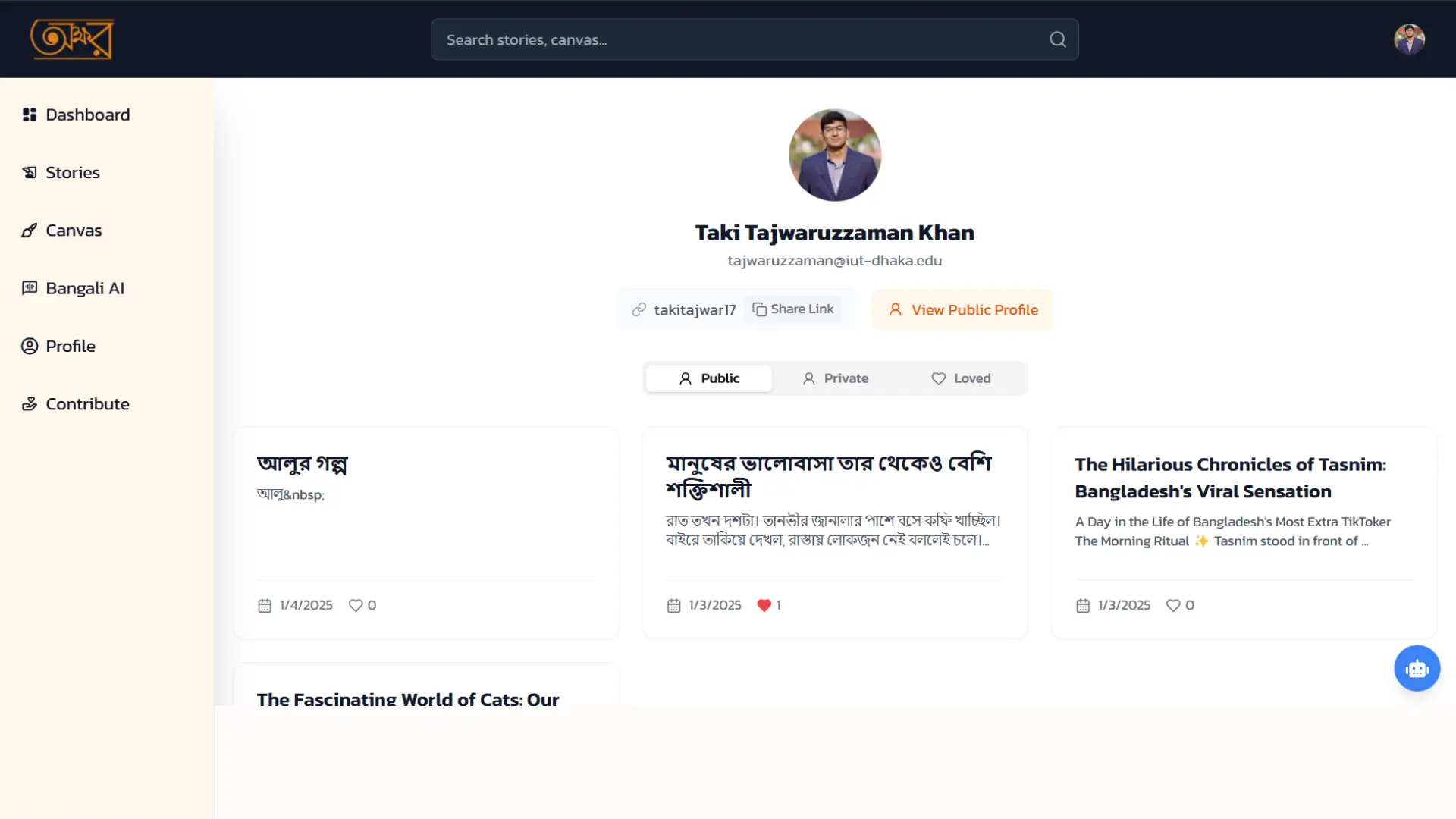Viewport: 1456px width, 819px height.
Task: Click the search magnifier icon
Action: [x=1057, y=39]
